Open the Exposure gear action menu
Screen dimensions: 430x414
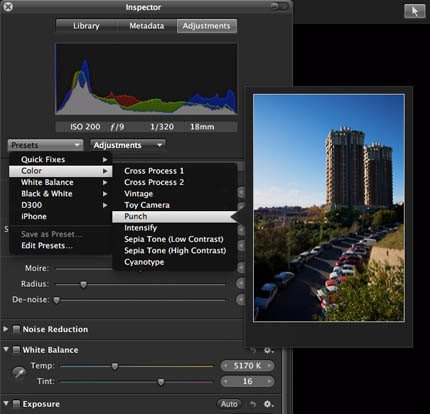(x=269, y=404)
